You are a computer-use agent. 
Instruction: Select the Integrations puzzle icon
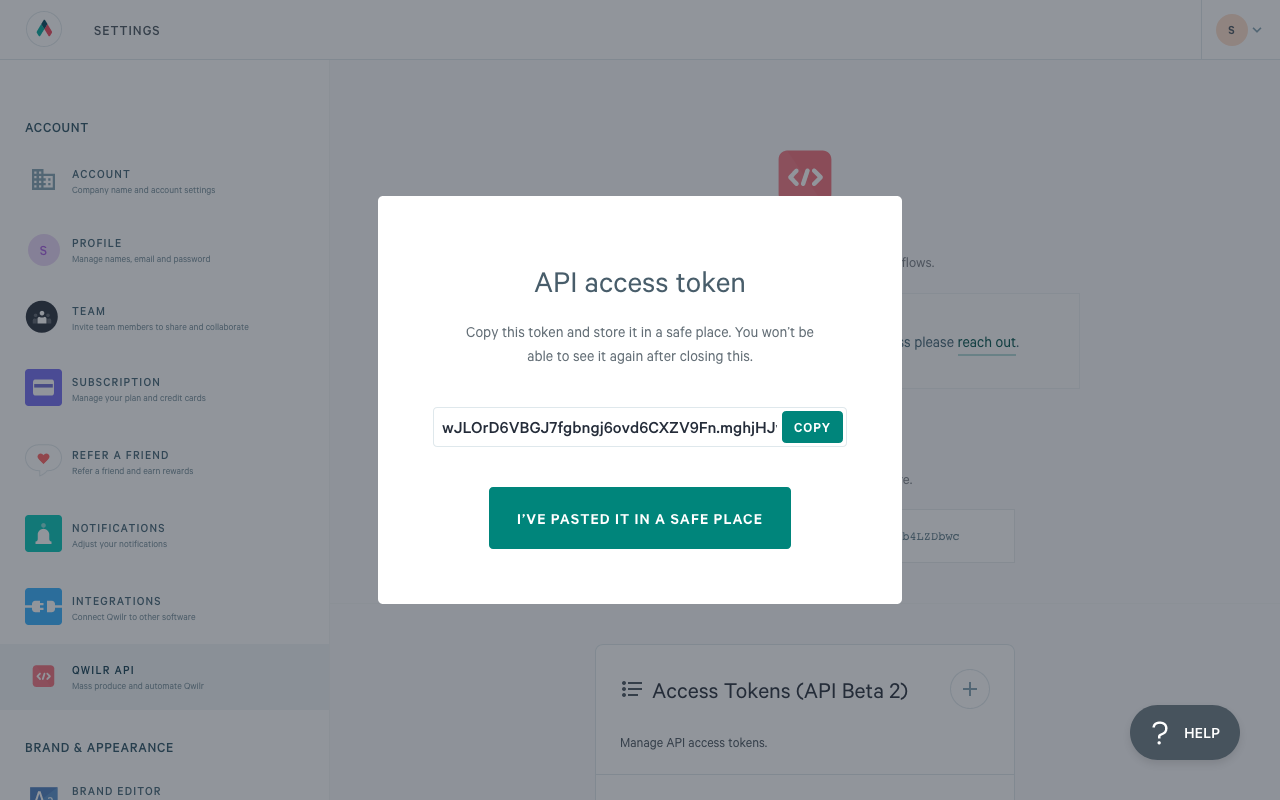pyautogui.click(x=43, y=606)
